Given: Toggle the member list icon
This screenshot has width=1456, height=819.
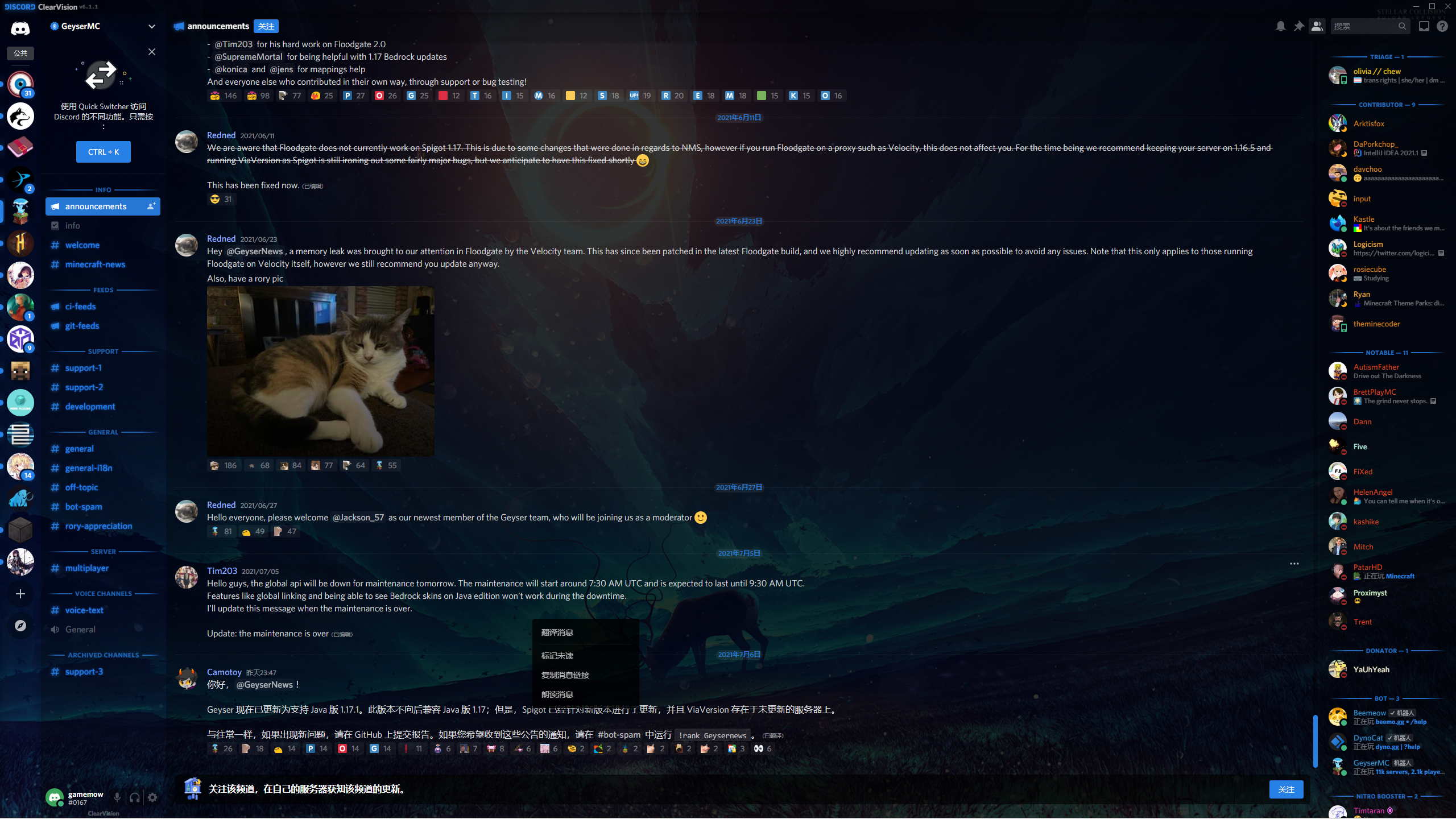Looking at the screenshot, I should [x=1317, y=26].
